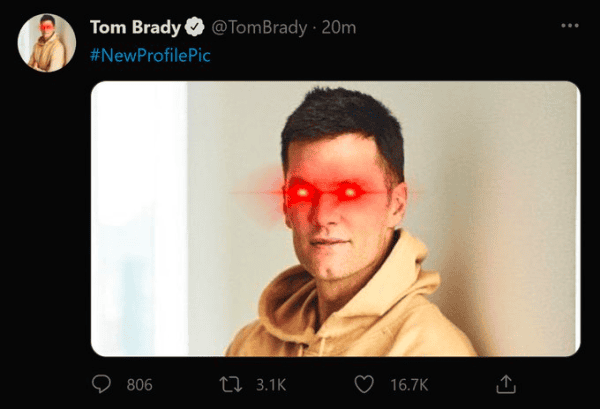Click the reply speech bubble icon
Viewport: 600px width, 409px height.
(x=101, y=384)
